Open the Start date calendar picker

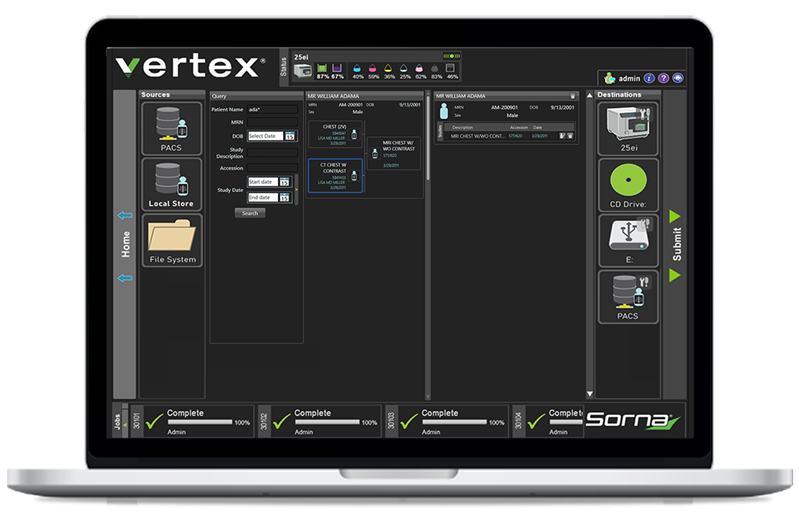point(285,182)
